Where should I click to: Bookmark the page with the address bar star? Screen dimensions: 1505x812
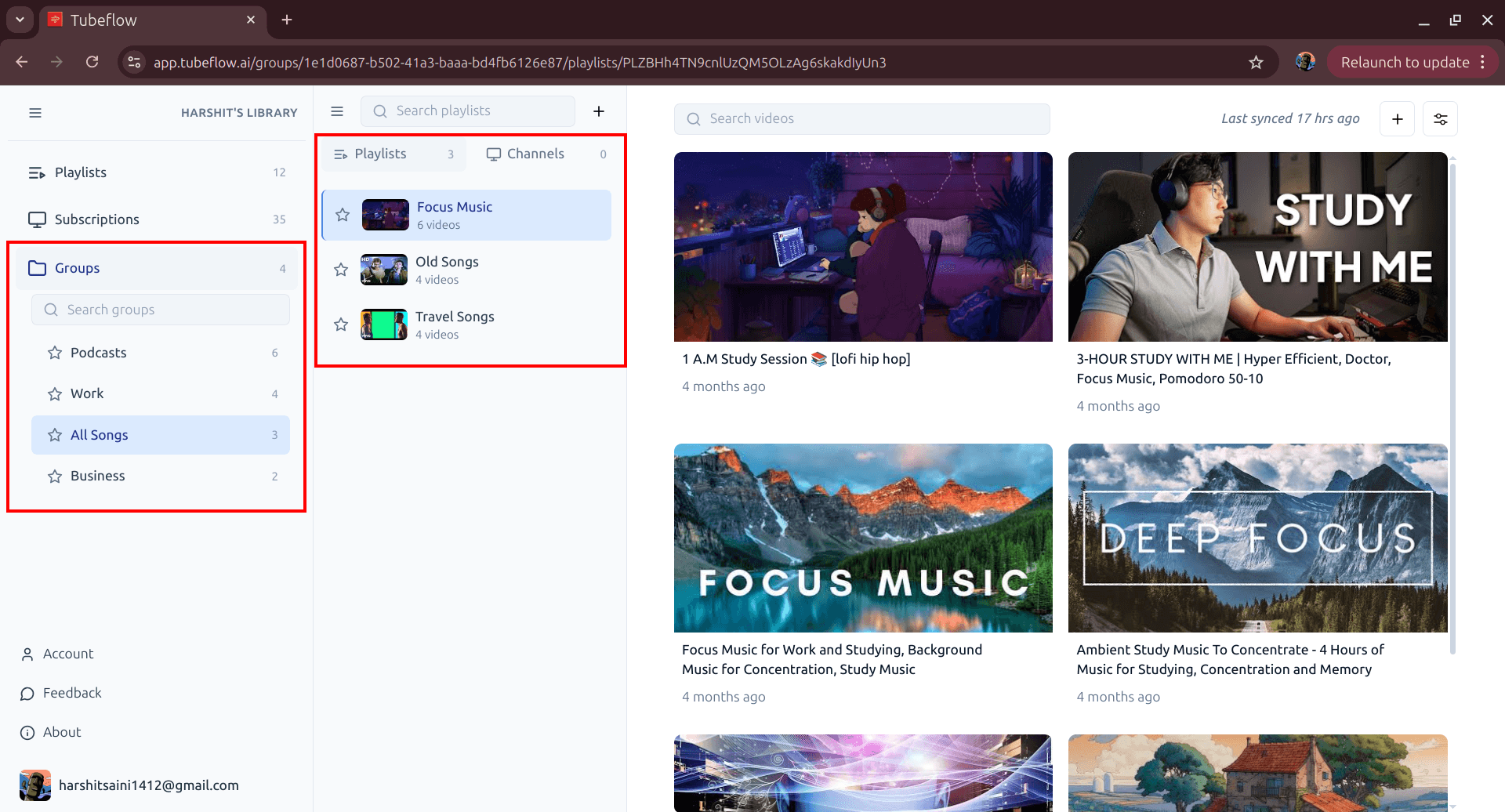1257,62
